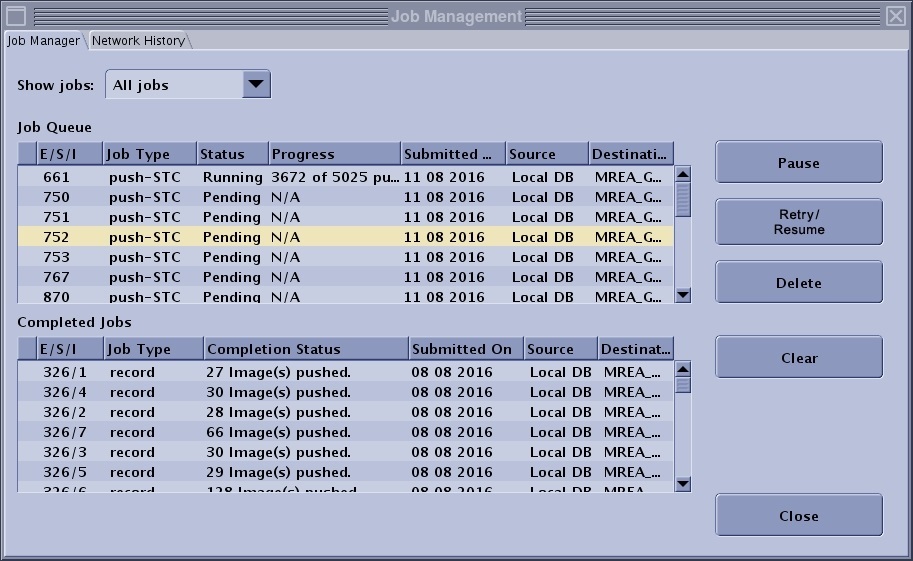Switch to the Network History tab
Viewport: 913px width, 561px height.
coord(138,41)
